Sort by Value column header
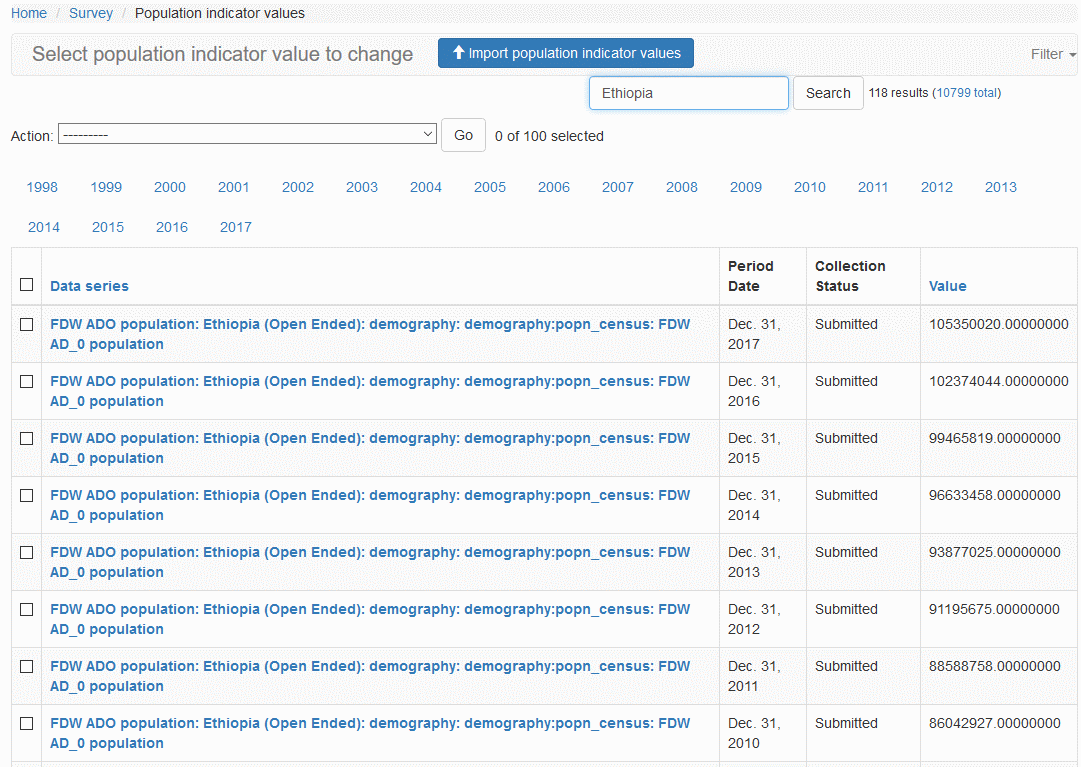1081x767 pixels. click(947, 286)
